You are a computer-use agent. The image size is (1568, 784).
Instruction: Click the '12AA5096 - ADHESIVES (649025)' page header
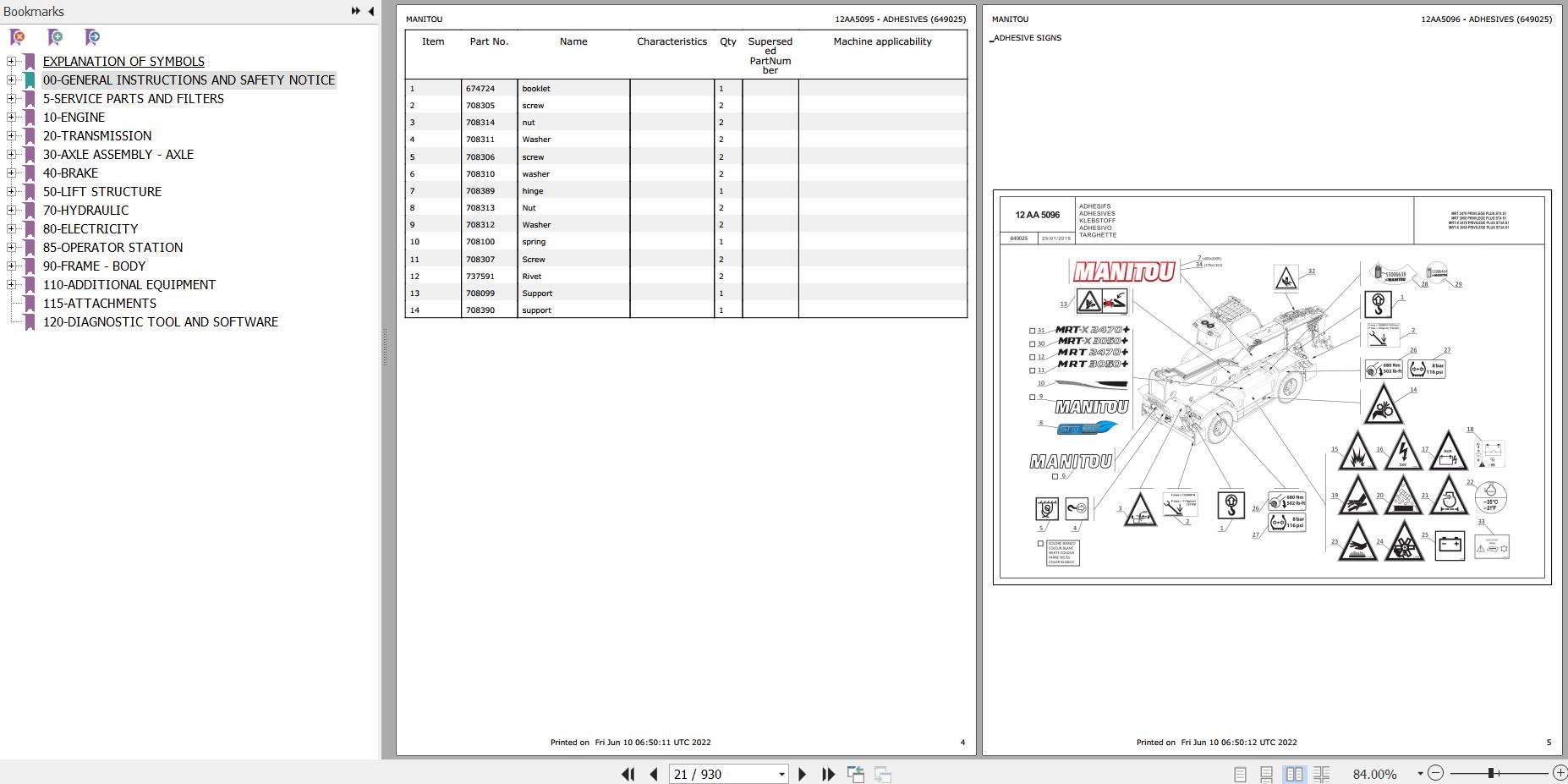pos(1487,19)
